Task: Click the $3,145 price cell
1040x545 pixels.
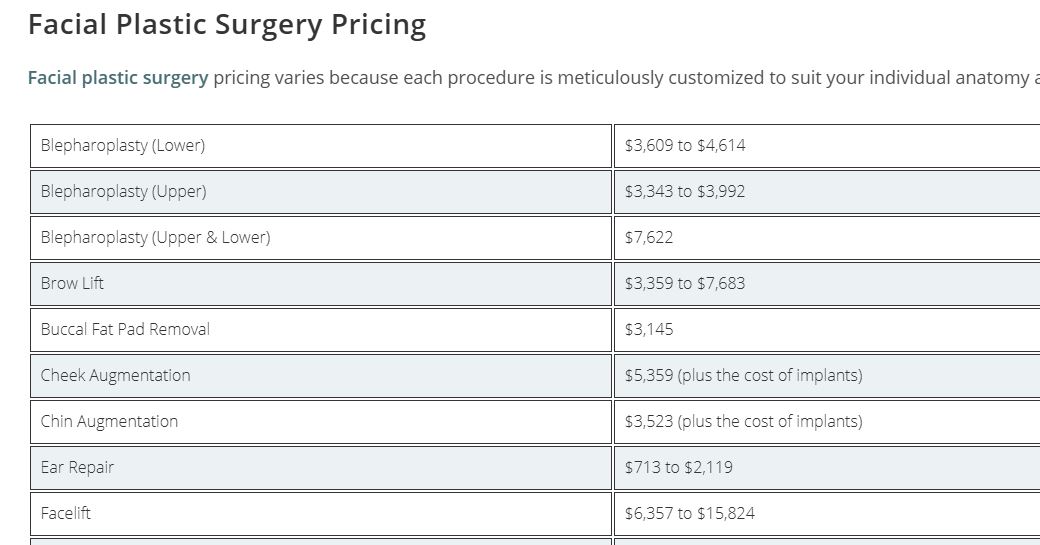Action: pos(827,330)
